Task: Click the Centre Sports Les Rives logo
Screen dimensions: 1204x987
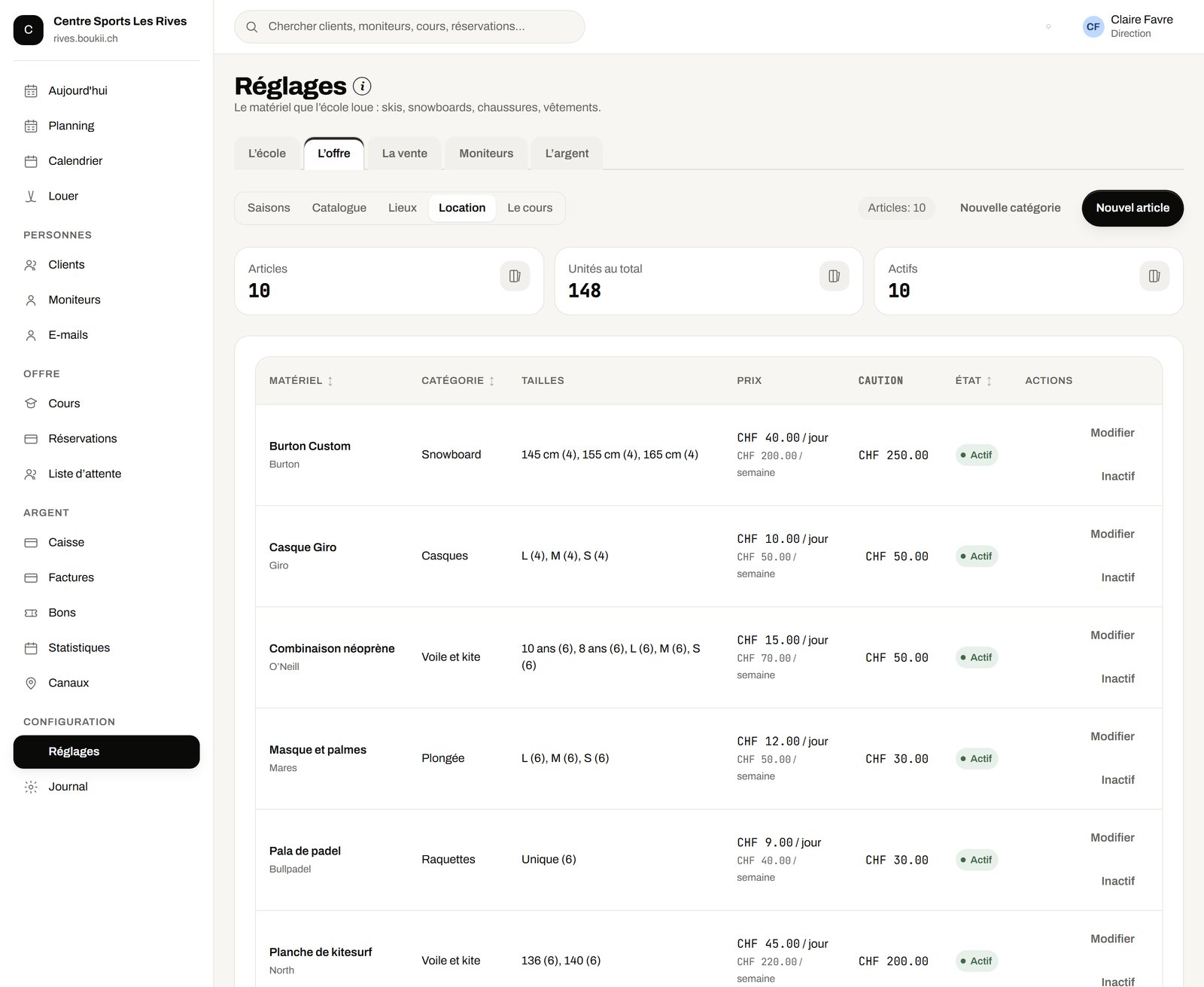Action: 29,30
